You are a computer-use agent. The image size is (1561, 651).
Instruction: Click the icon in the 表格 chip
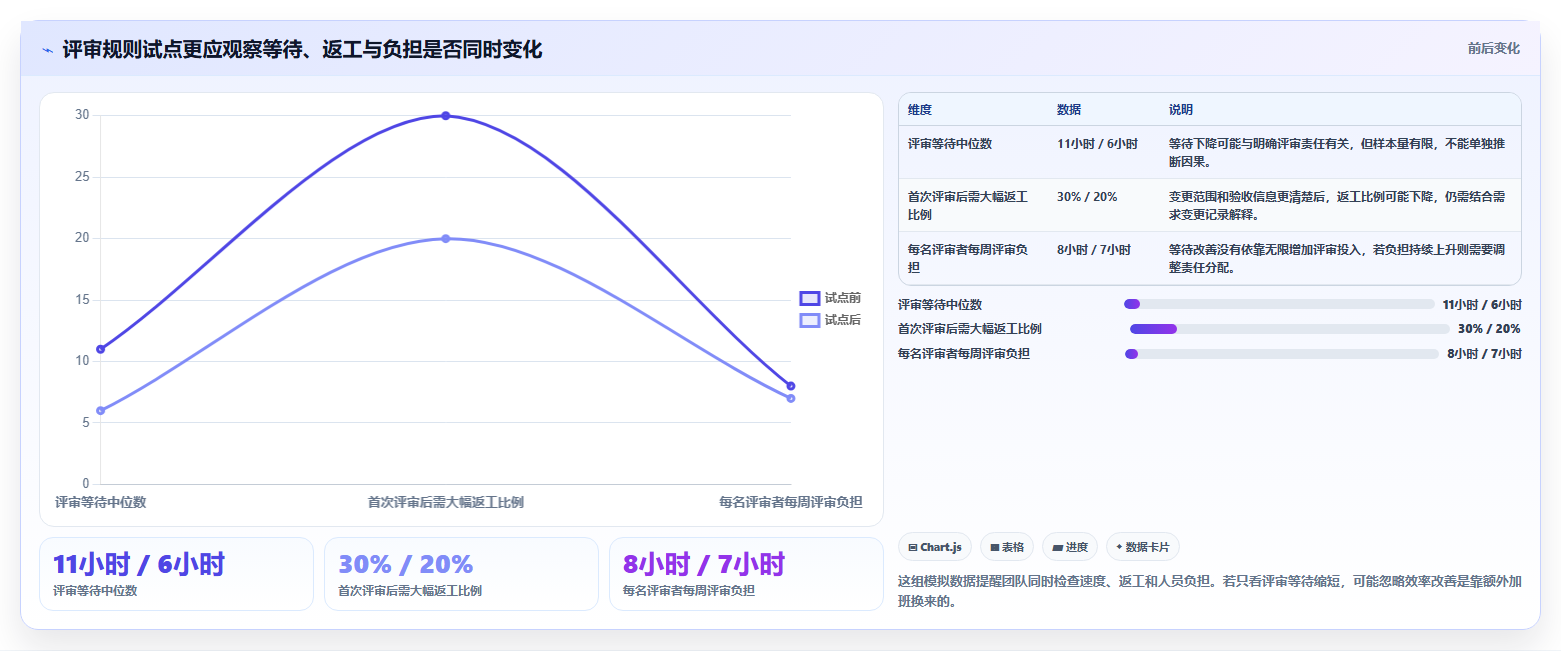pyautogui.click(x=995, y=547)
